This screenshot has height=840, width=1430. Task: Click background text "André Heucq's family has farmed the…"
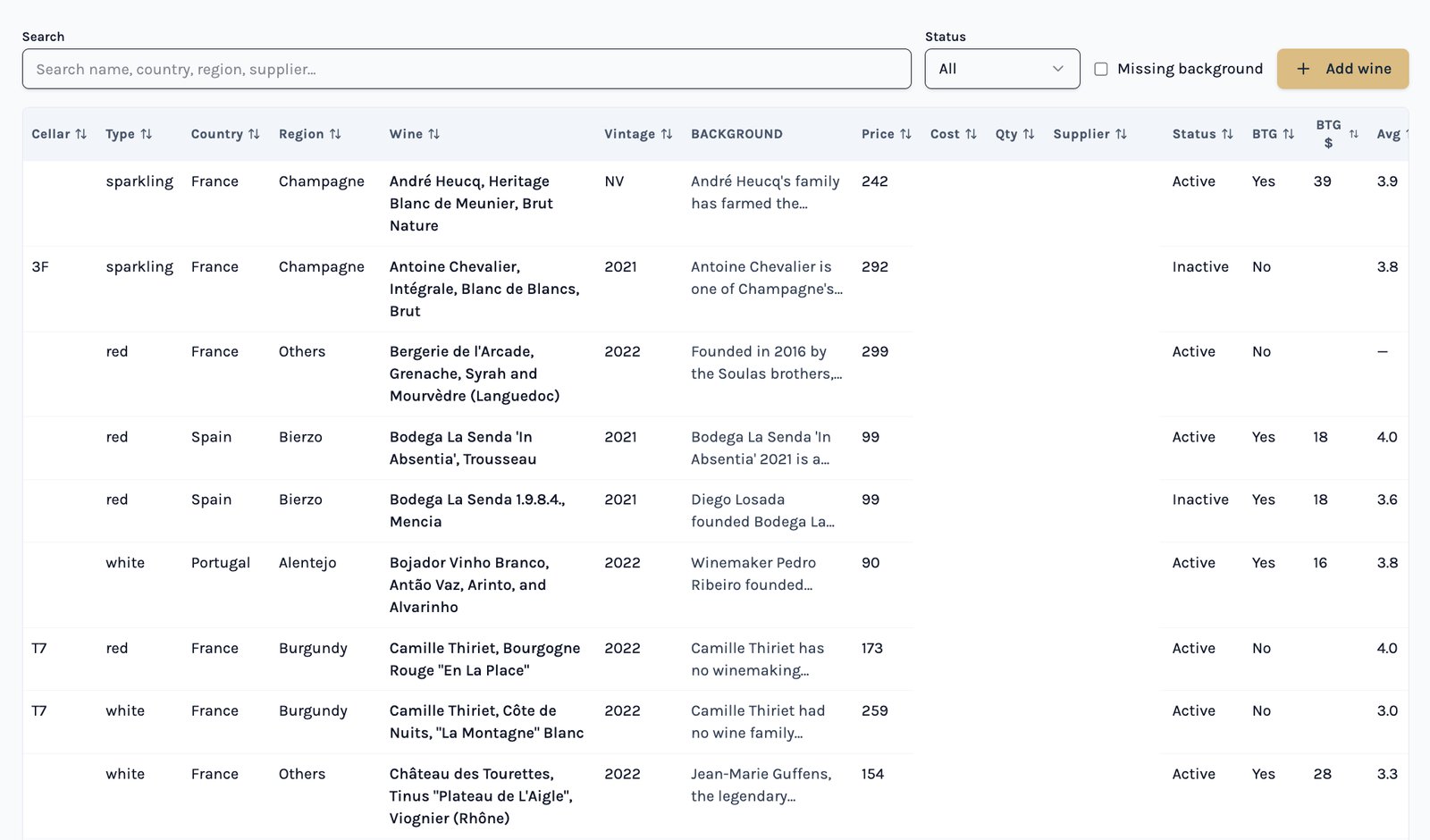(765, 192)
